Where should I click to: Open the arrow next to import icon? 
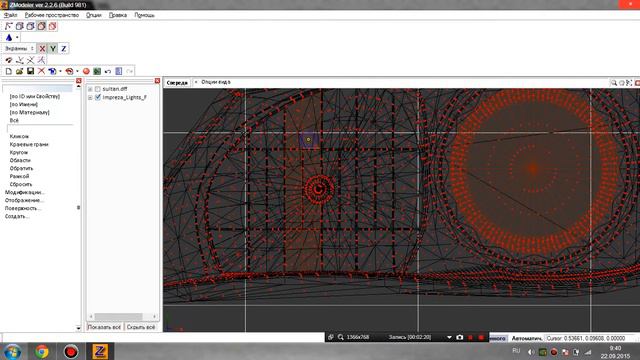[x=60, y=71]
